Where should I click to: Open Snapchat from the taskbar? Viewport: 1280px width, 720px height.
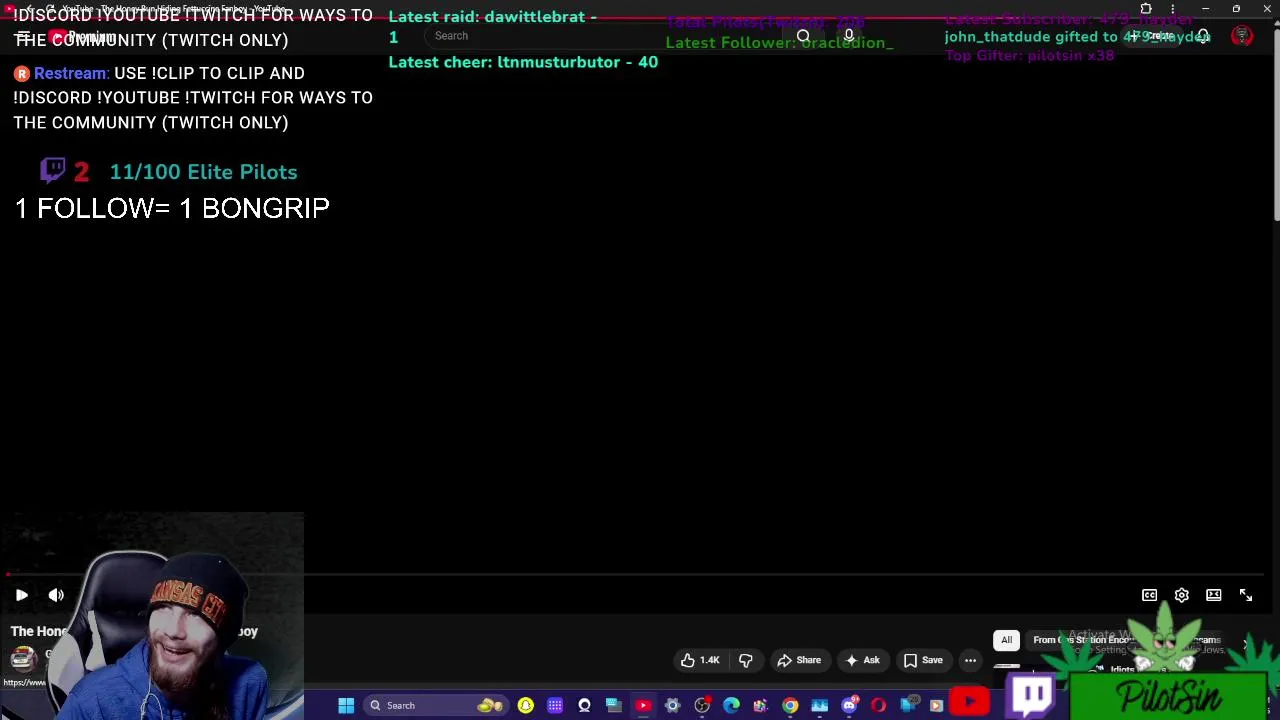[526, 706]
